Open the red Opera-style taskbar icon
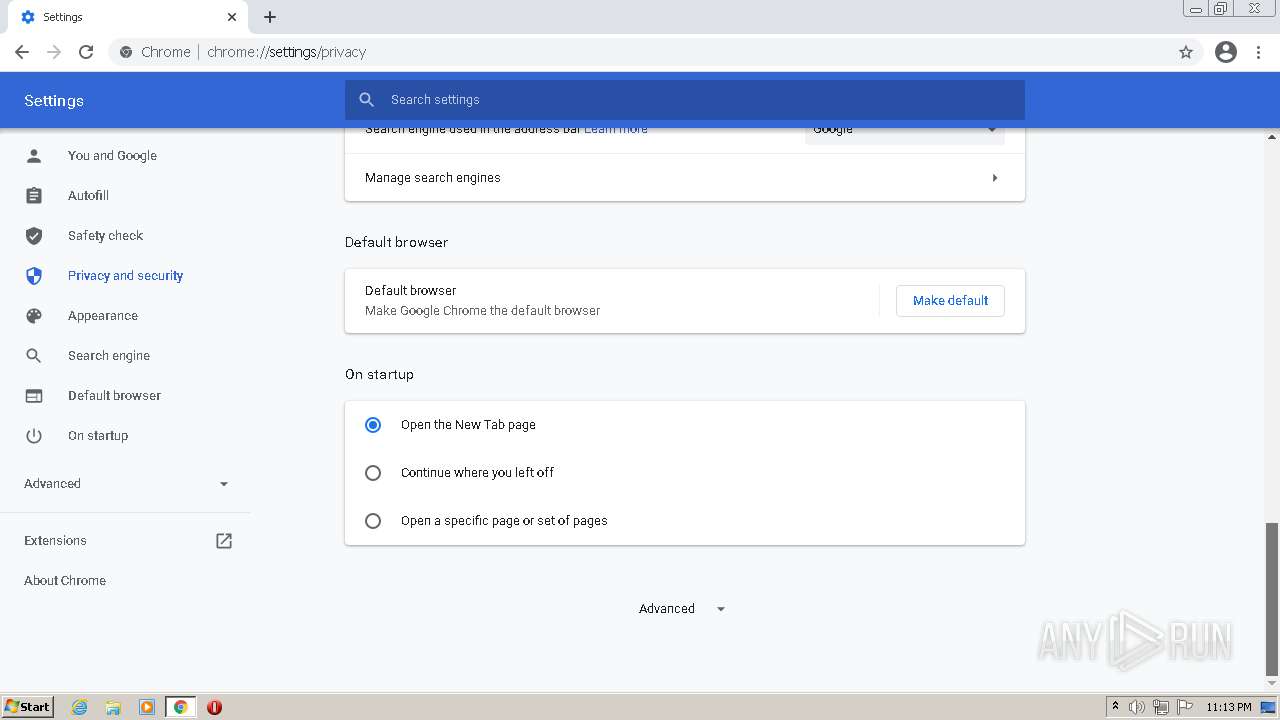1280x720 pixels. click(x=214, y=707)
